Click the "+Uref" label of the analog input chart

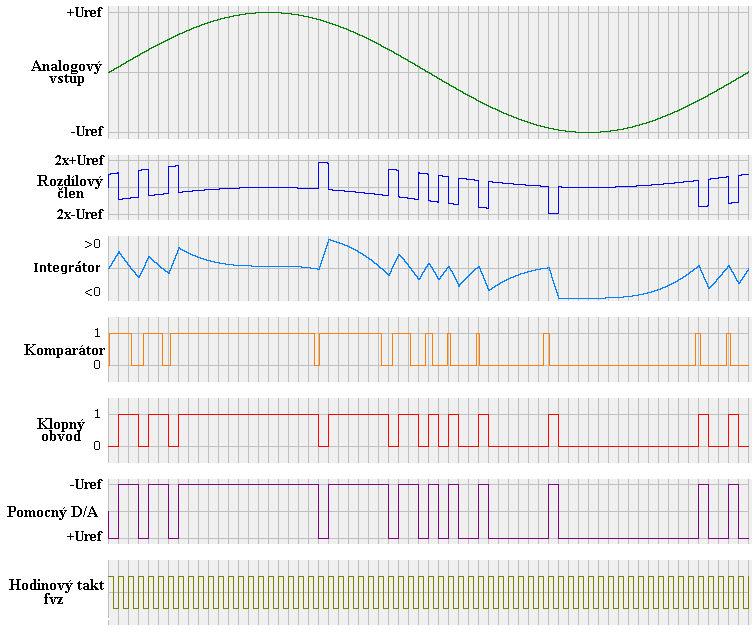click(x=84, y=13)
